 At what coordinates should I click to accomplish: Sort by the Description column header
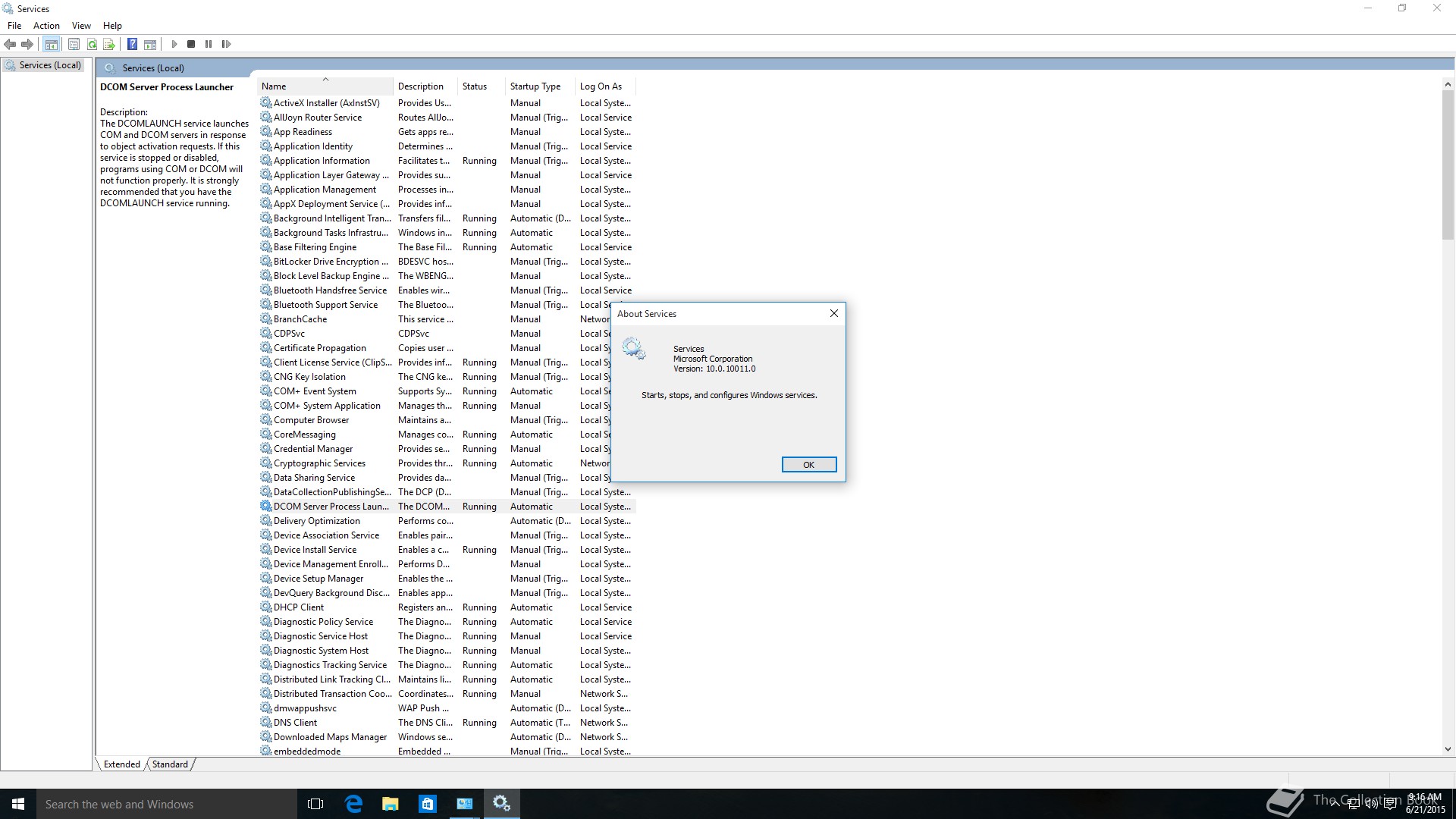[425, 86]
